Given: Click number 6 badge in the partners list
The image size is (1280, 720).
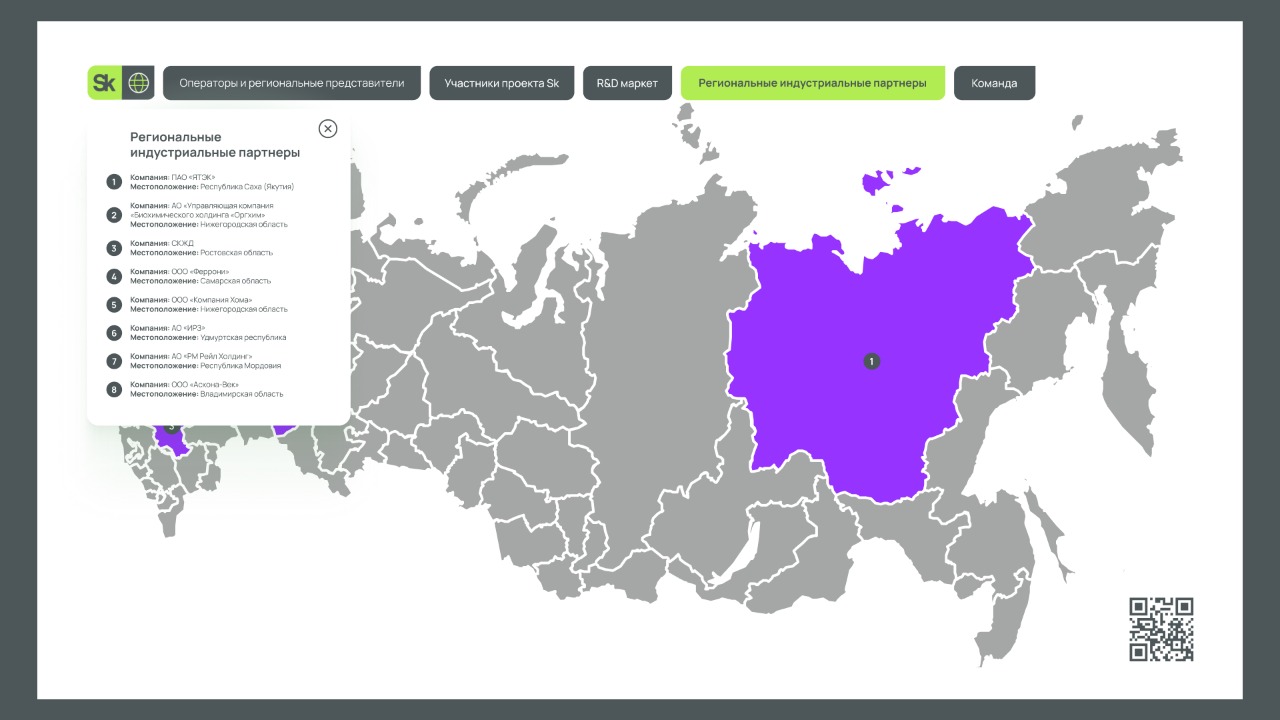Looking at the screenshot, I should pyautogui.click(x=114, y=333).
